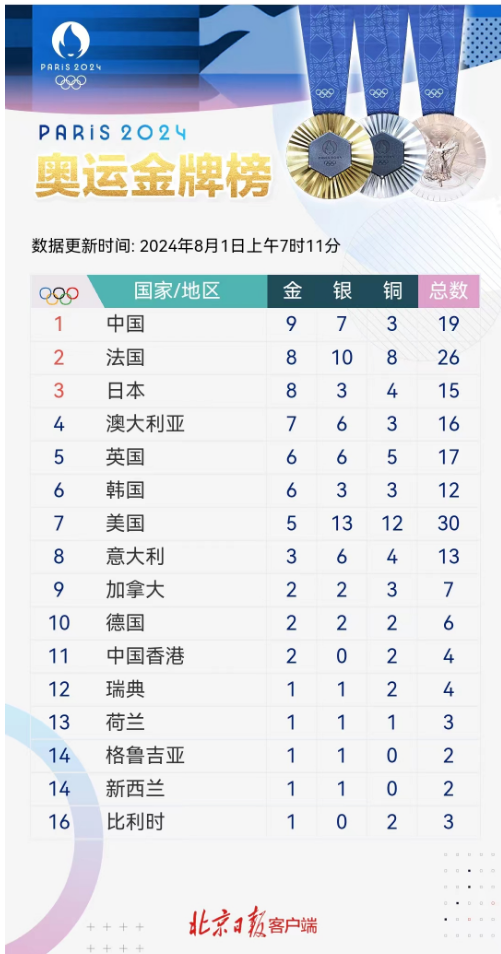Select the 铜 column header
The width and height of the screenshot is (501, 954).
click(393, 291)
